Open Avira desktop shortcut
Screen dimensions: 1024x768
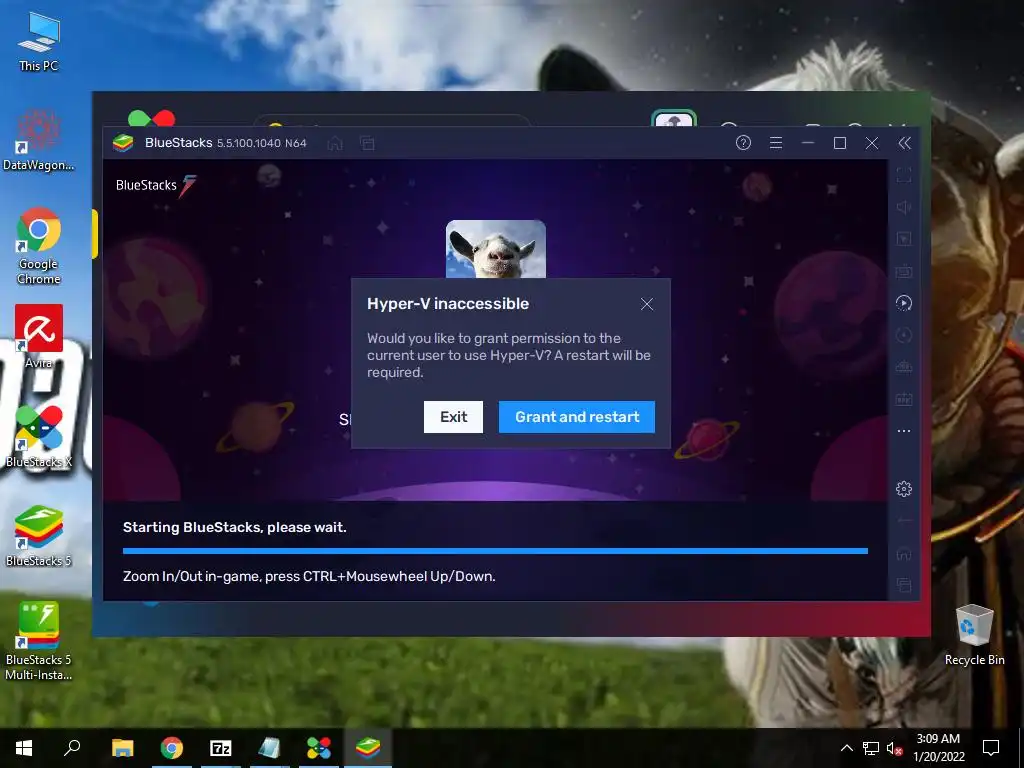point(39,336)
